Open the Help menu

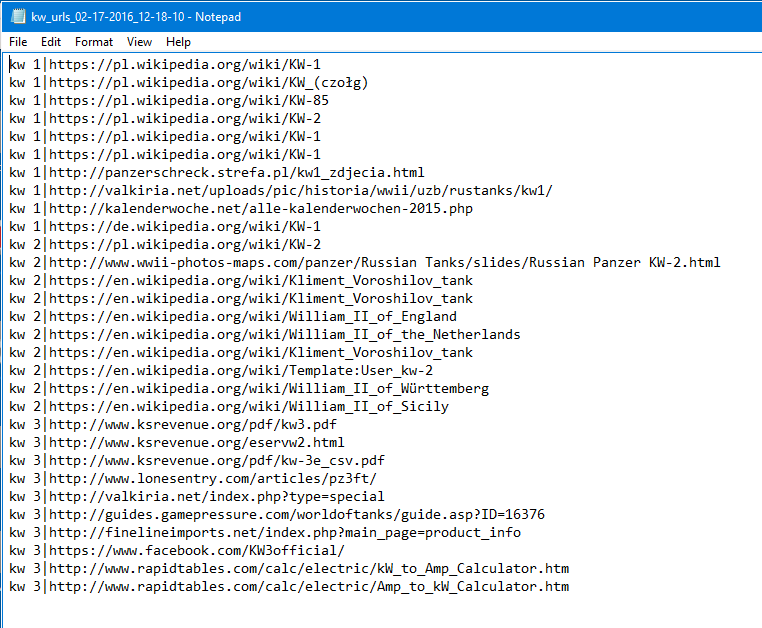pos(178,42)
